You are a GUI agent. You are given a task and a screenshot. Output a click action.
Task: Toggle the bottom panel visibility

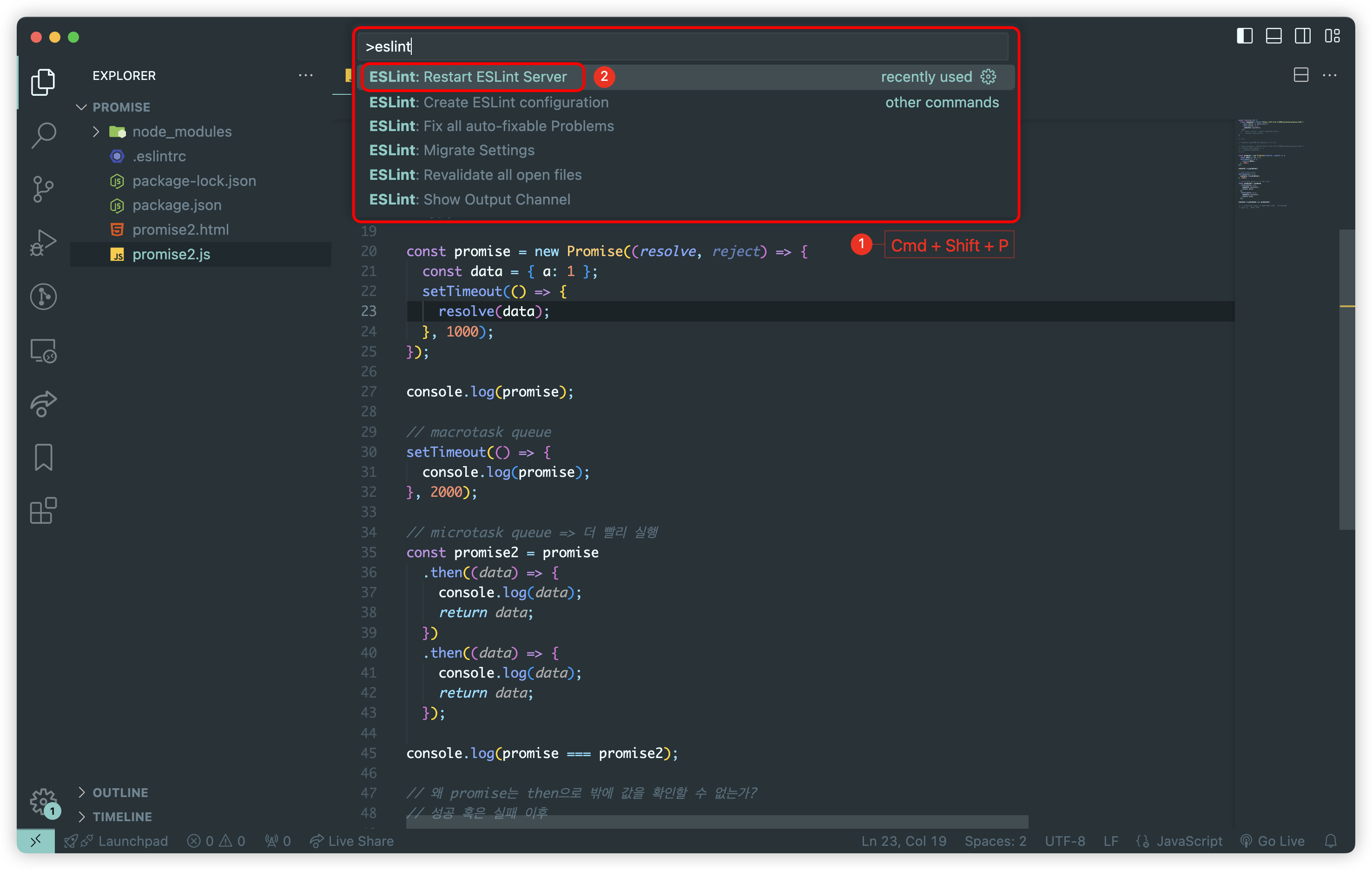[x=1274, y=36]
